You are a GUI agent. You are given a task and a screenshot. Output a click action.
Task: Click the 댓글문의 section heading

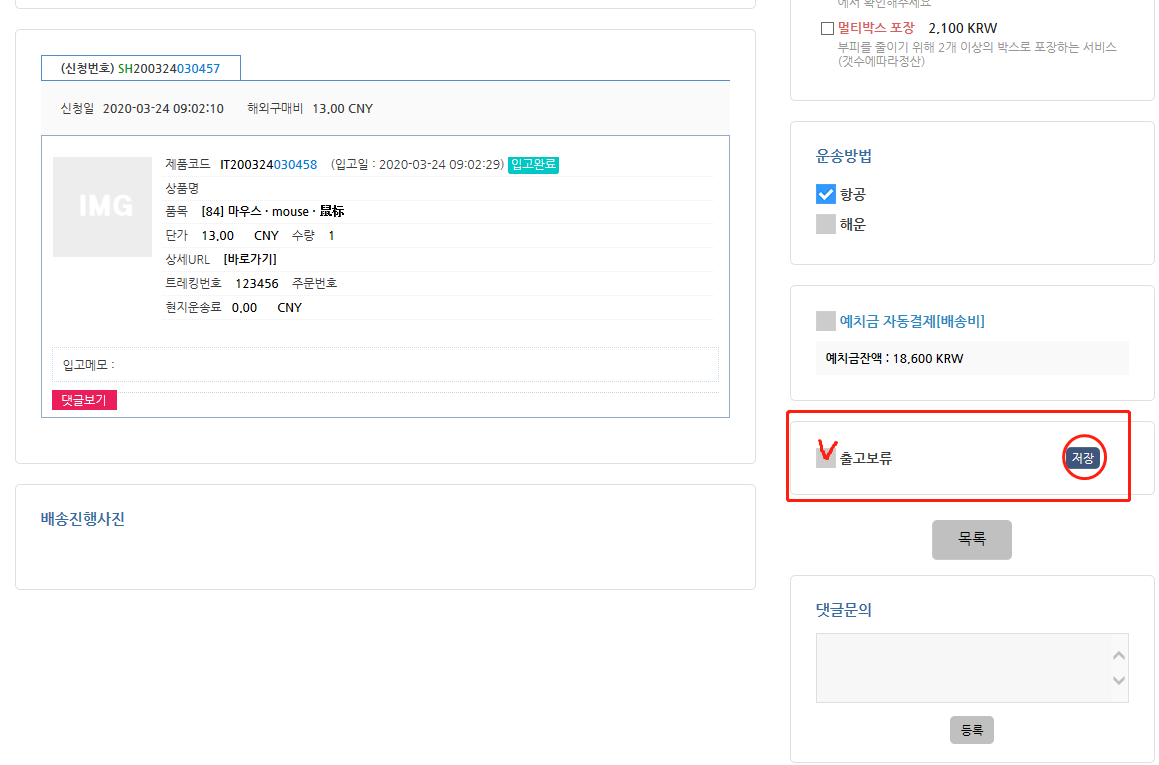[843, 610]
